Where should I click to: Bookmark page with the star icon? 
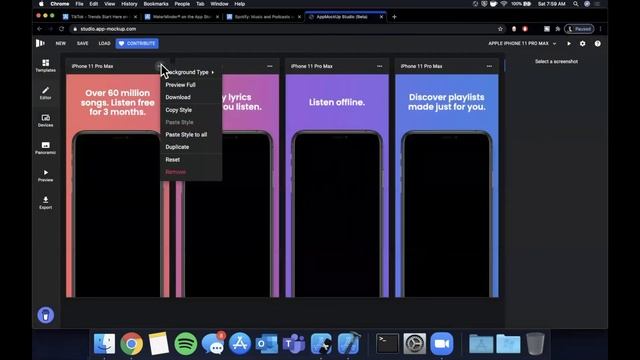click(500, 29)
